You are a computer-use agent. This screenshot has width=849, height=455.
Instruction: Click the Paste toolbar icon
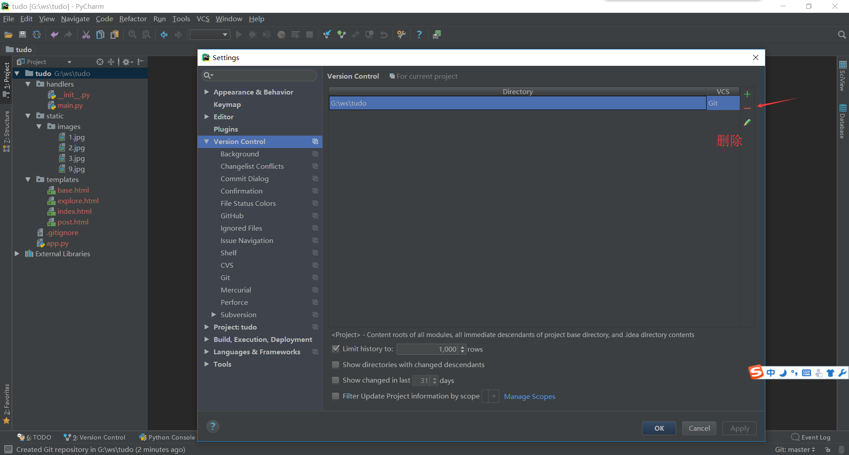114,35
